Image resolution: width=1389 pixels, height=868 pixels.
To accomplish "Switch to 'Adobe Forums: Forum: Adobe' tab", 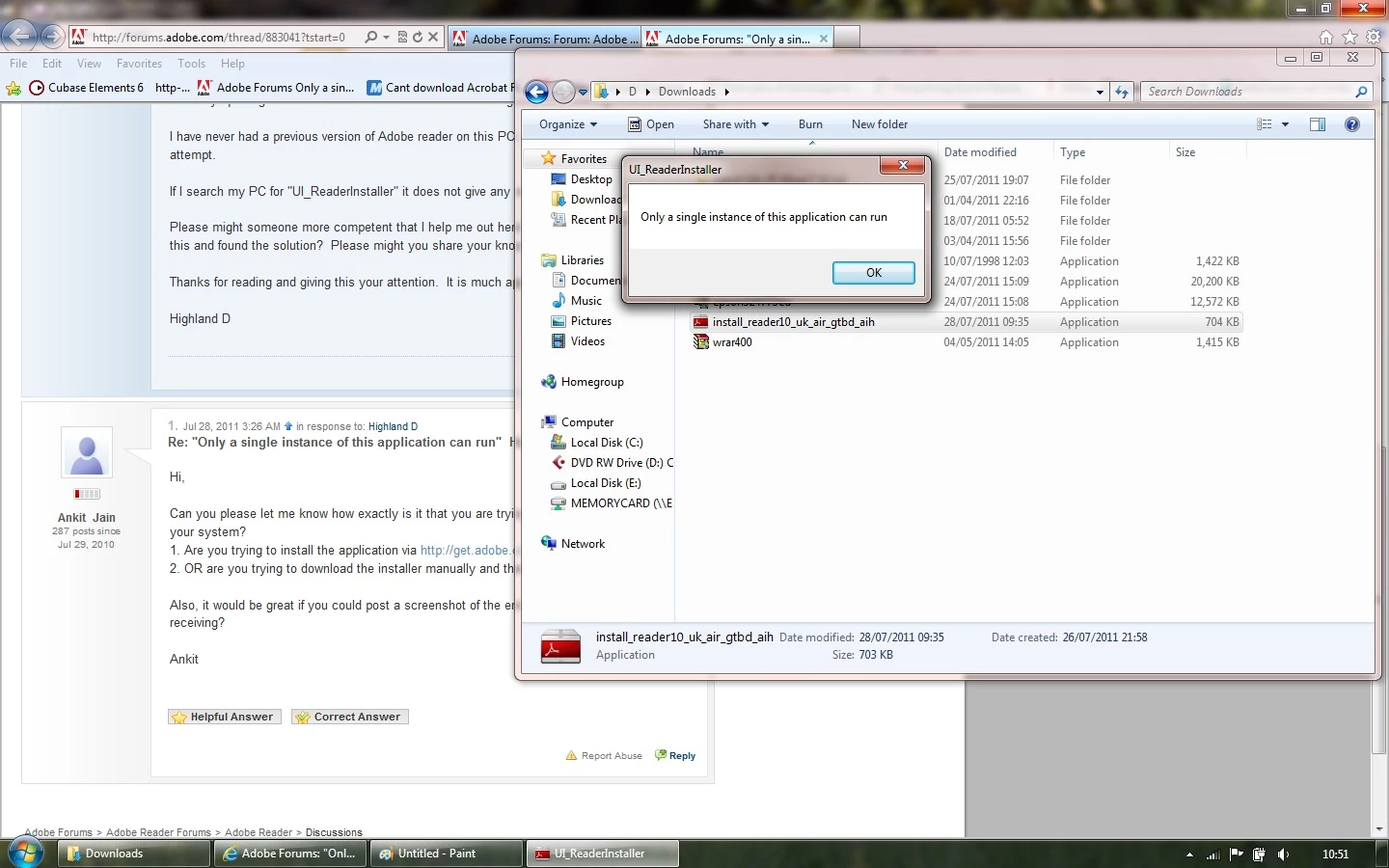I will (x=545, y=40).
